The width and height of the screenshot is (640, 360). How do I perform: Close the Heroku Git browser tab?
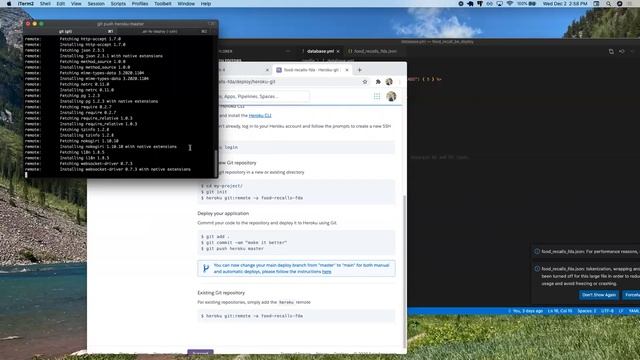[x=347, y=70]
